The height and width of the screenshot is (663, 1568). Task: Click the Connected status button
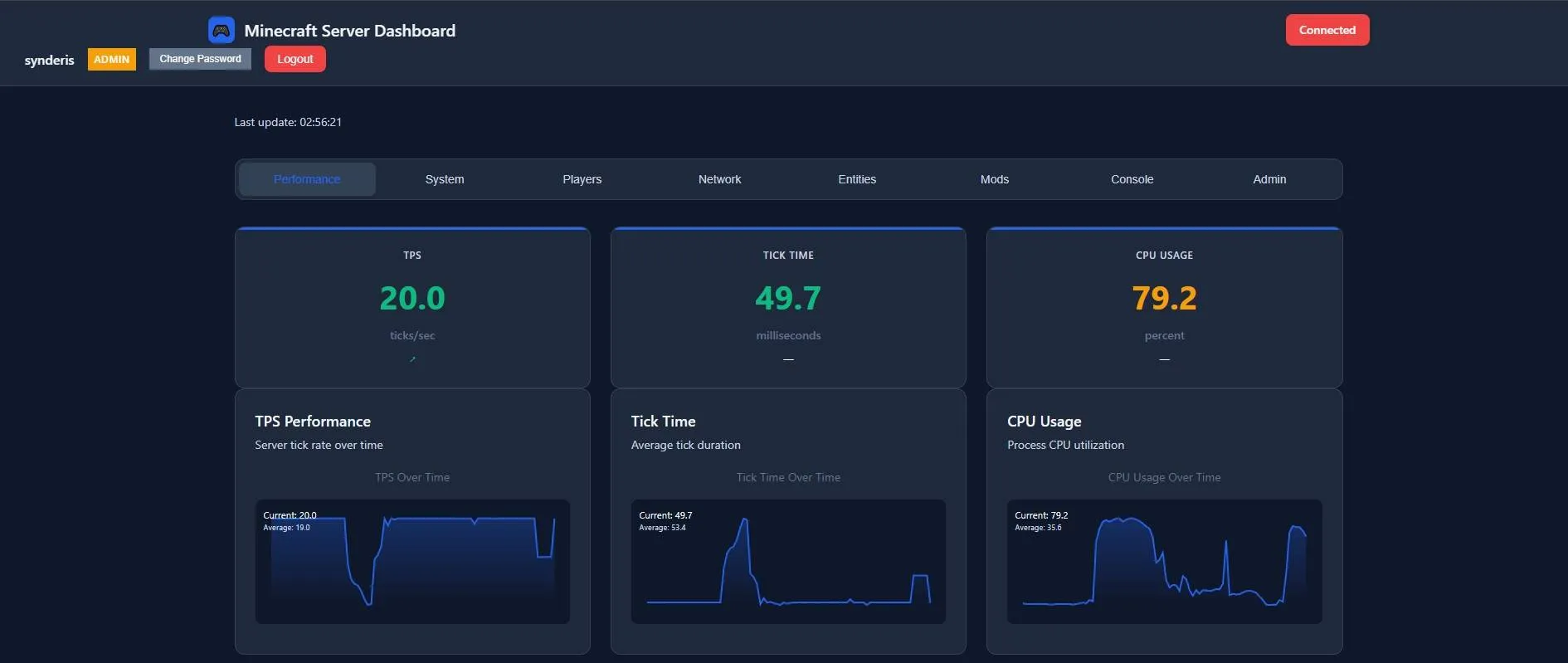pos(1327,30)
